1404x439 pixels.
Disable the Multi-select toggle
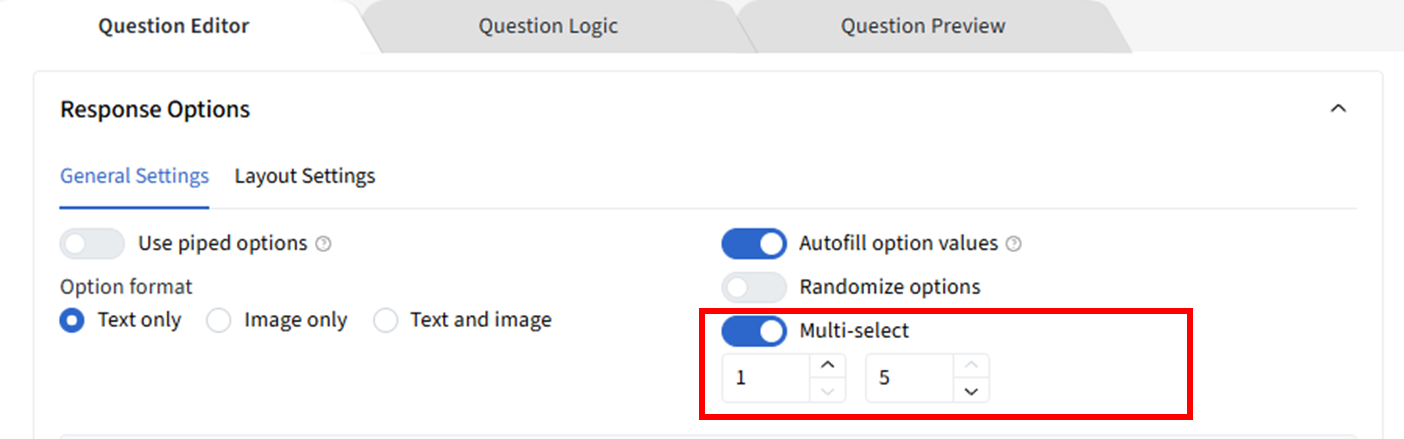tap(754, 331)
